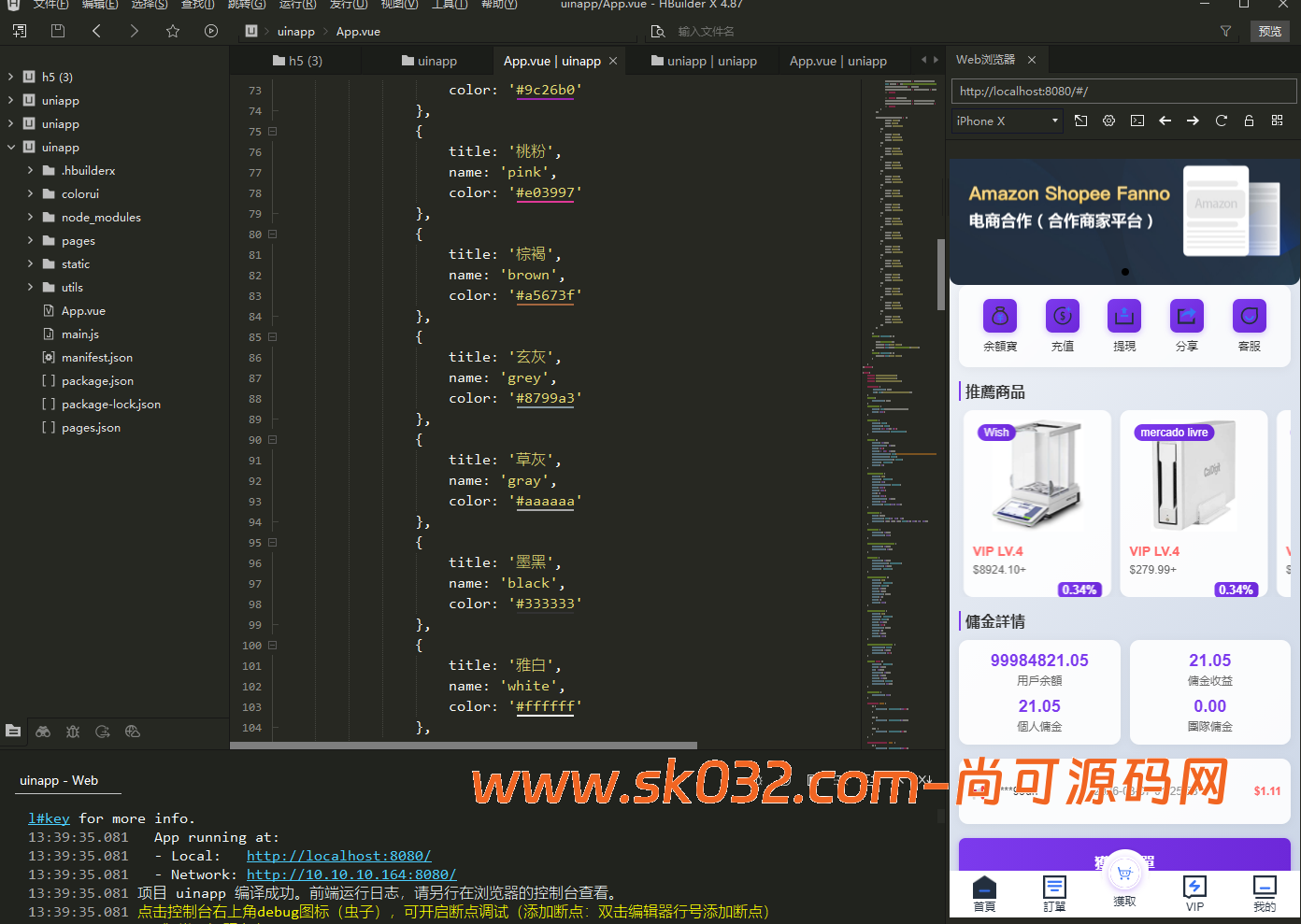
Task: Refresh the built-in web browser
Action: coord(1221,121)
